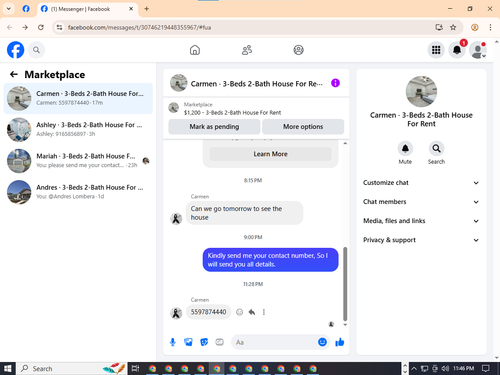500x375 pixels.
Task: Close the Messenger browser tab
Action: 131,9
